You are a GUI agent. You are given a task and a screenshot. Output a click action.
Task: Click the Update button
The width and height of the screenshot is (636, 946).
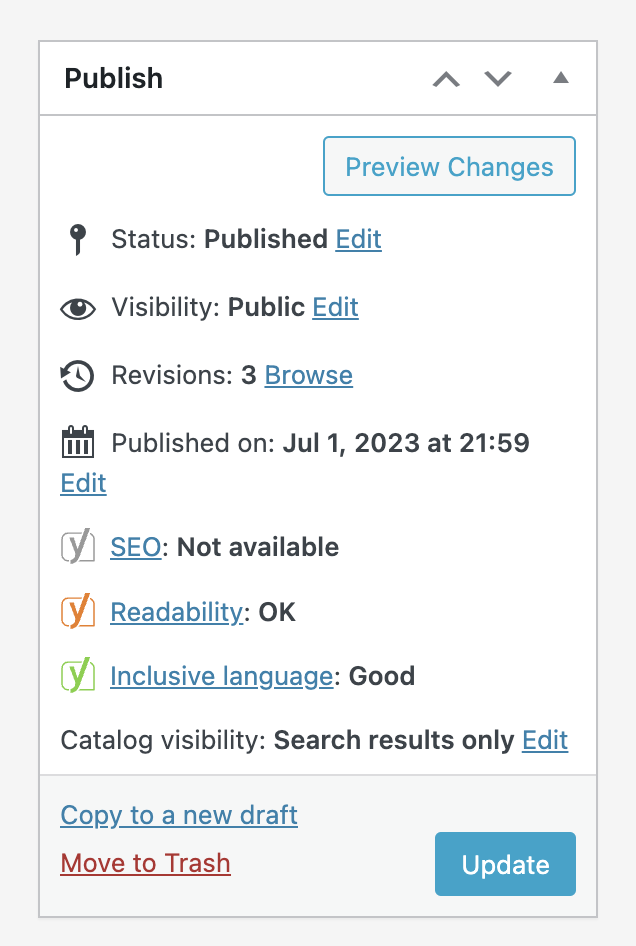click(x=506, y=864)
